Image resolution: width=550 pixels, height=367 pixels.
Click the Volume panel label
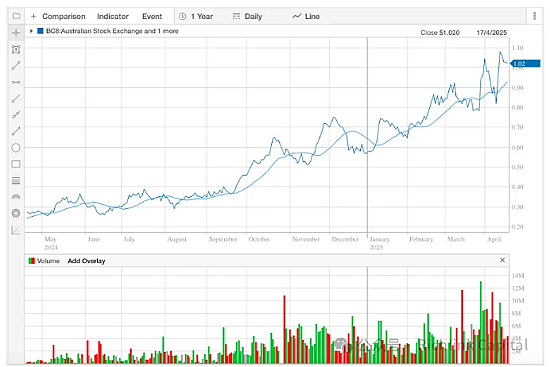point(48,261)
